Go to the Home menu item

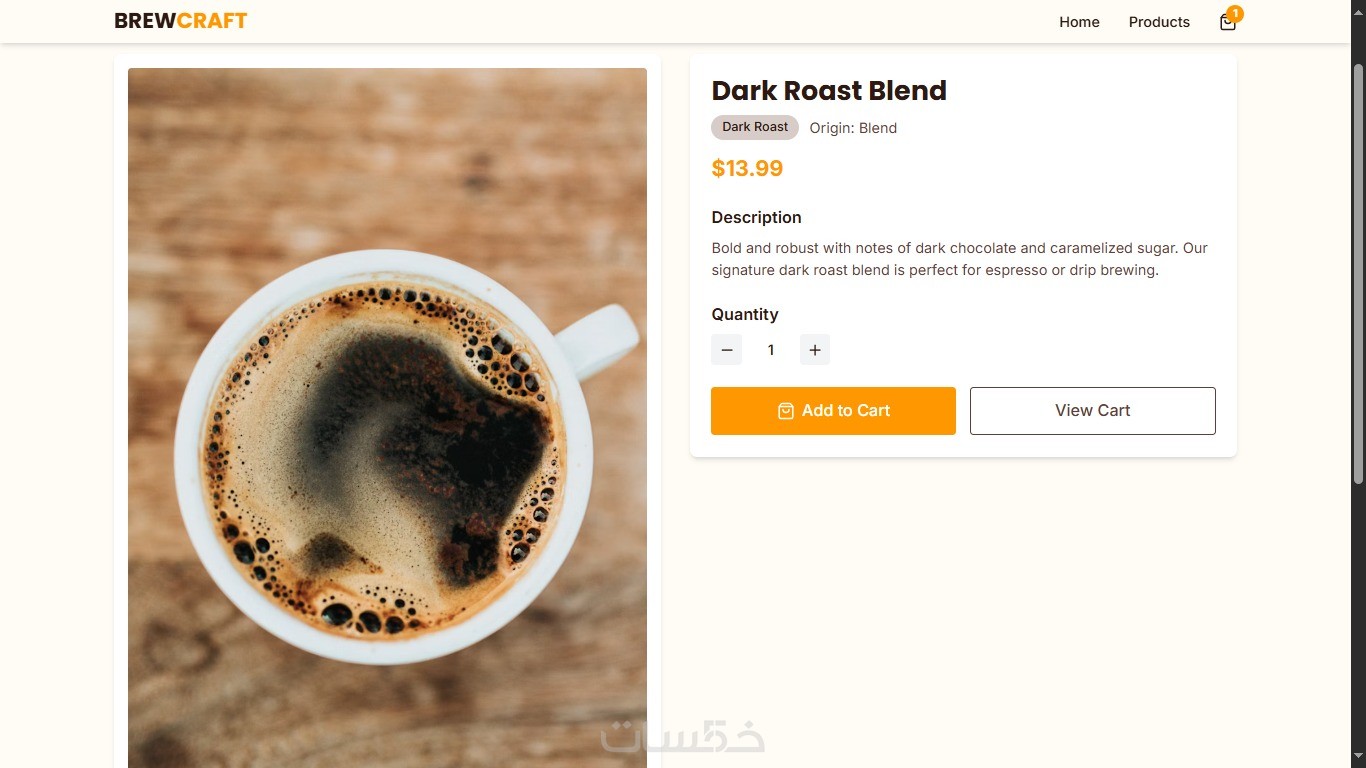pos(1079,22)
